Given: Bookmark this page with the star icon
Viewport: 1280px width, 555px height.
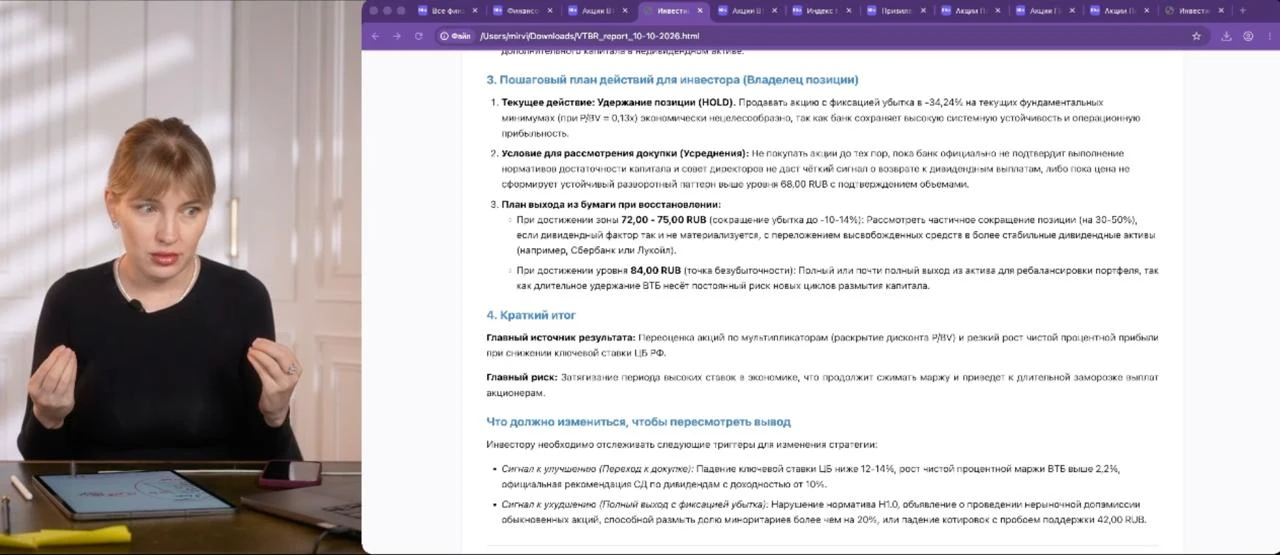Looking at the screenshot, I should [x=1196, y=36].
